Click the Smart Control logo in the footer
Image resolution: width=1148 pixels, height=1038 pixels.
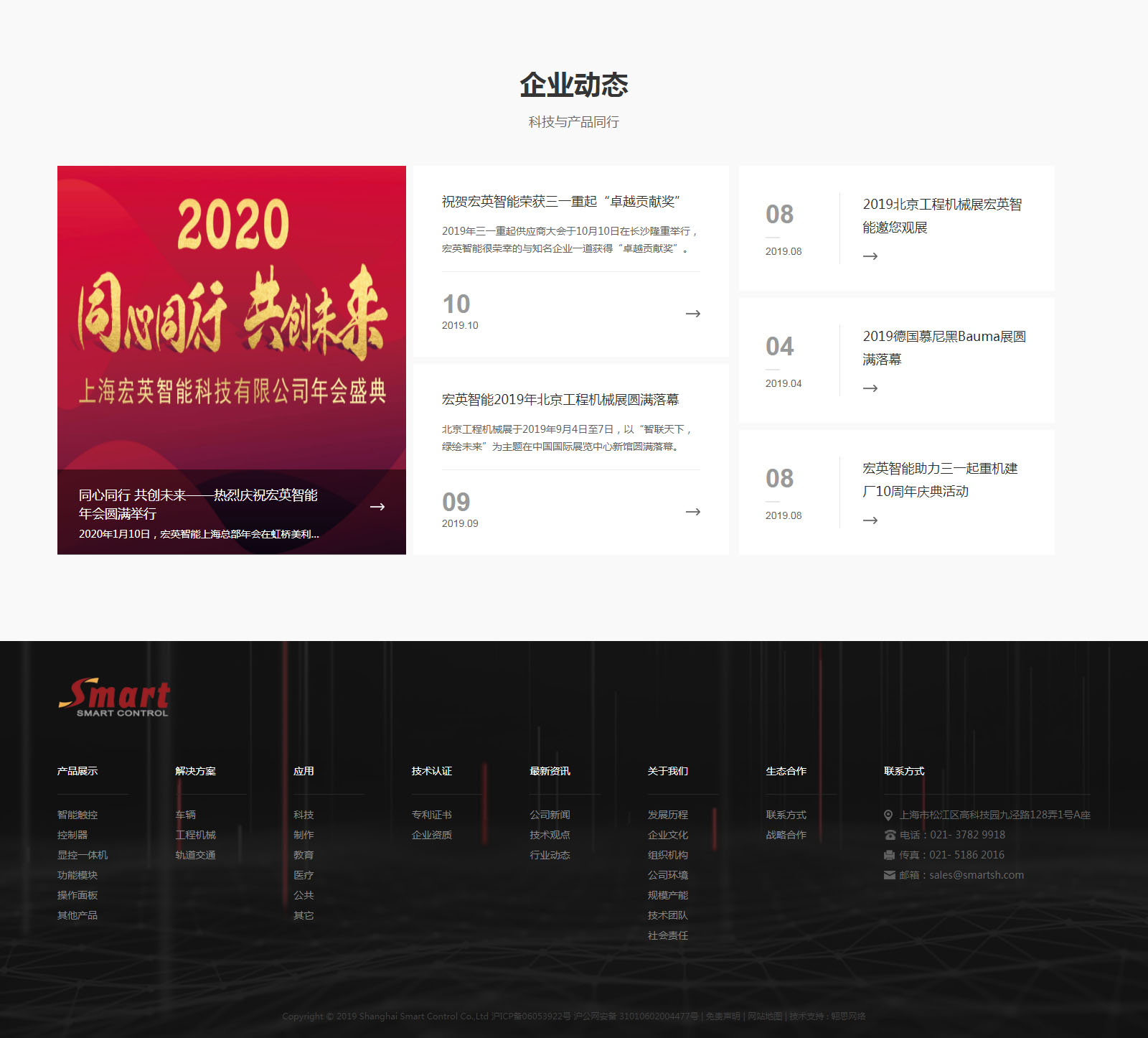114,697
